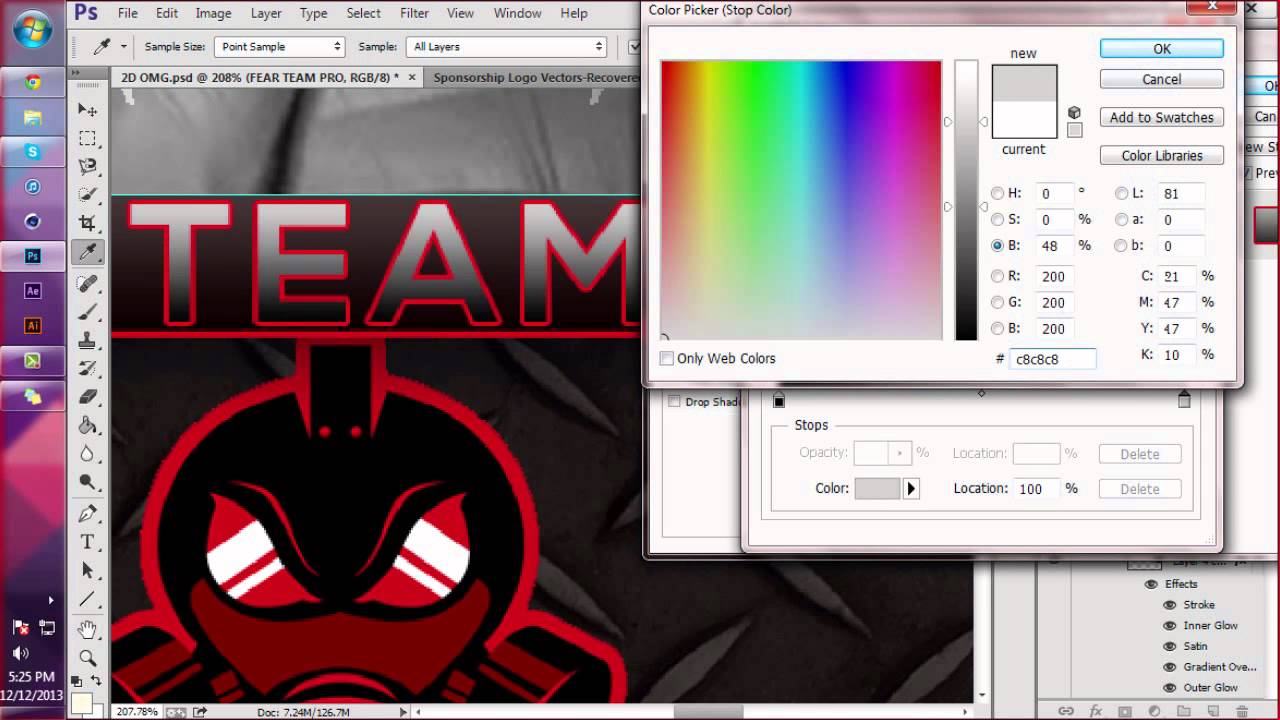The width and height of the screenshot is (1280, 720).
Task: Open the File menu
Action: point(128,13)
